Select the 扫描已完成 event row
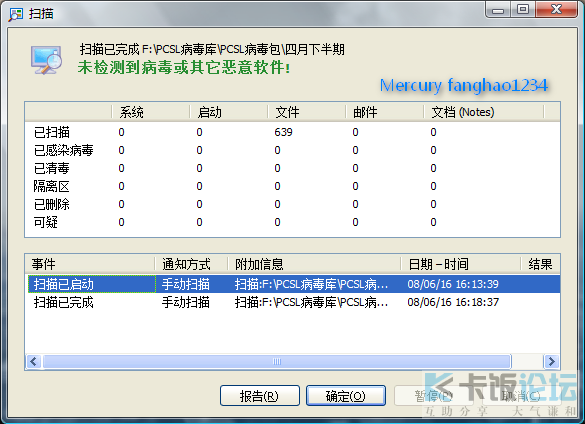 pyautogui.click(x=293, y=302)
